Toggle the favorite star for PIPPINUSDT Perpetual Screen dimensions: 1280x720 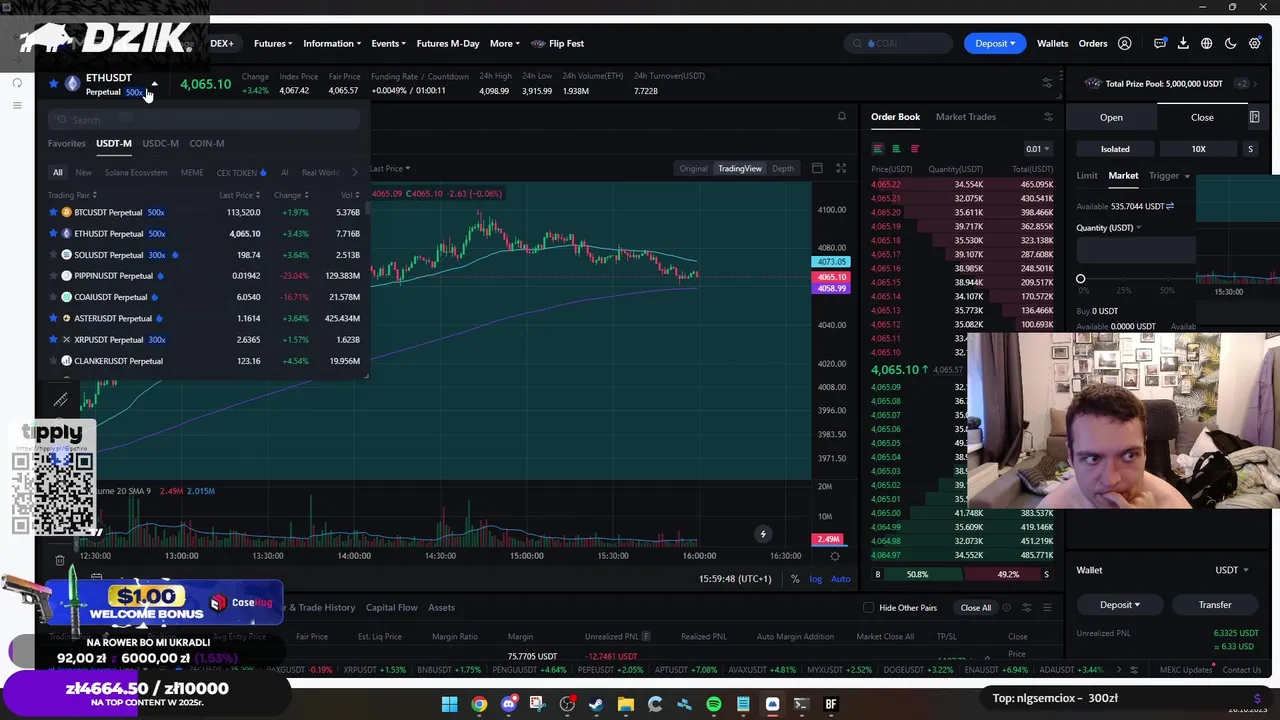53,276
